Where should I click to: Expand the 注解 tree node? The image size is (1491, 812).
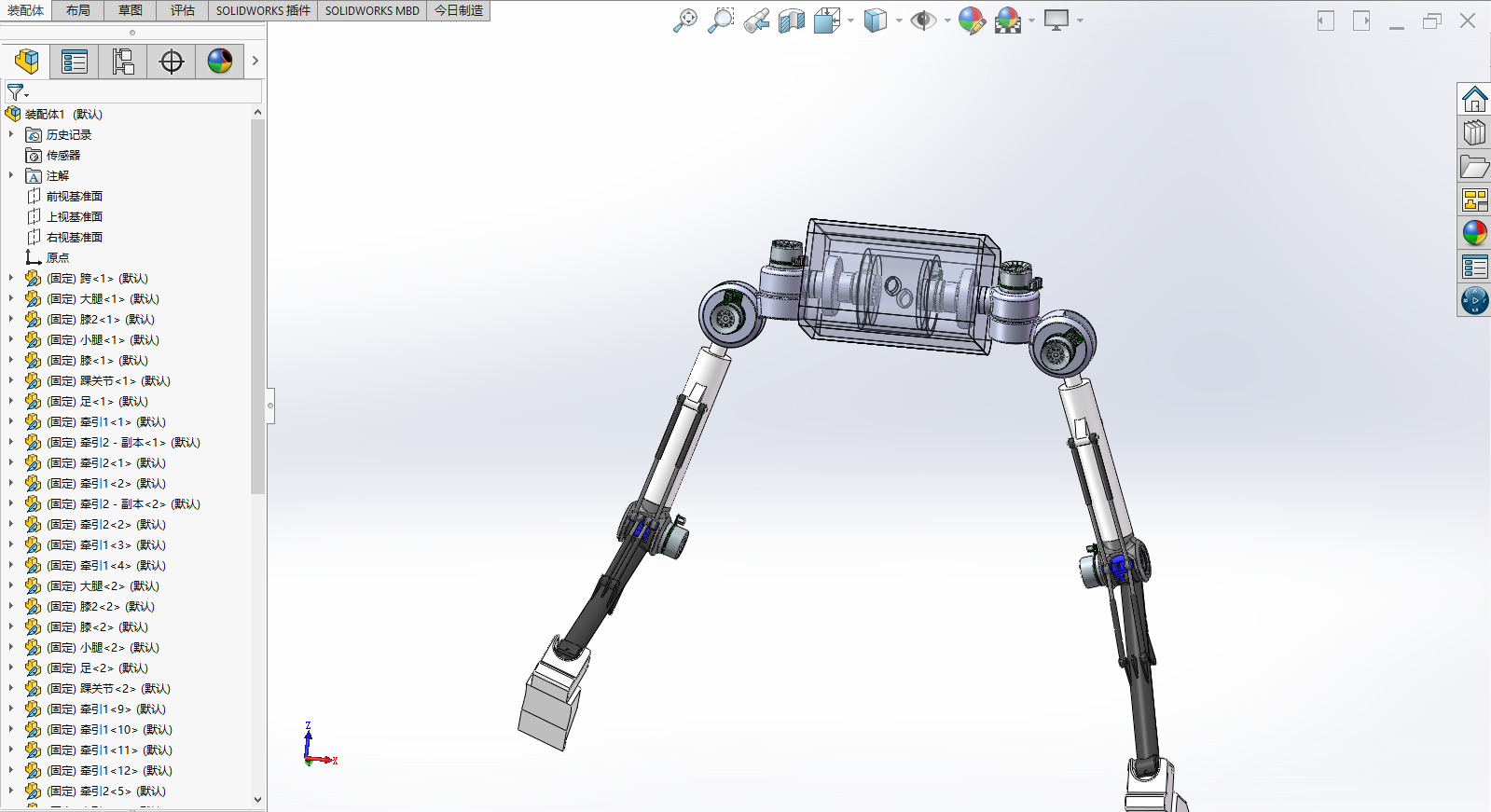click(11, 175)
